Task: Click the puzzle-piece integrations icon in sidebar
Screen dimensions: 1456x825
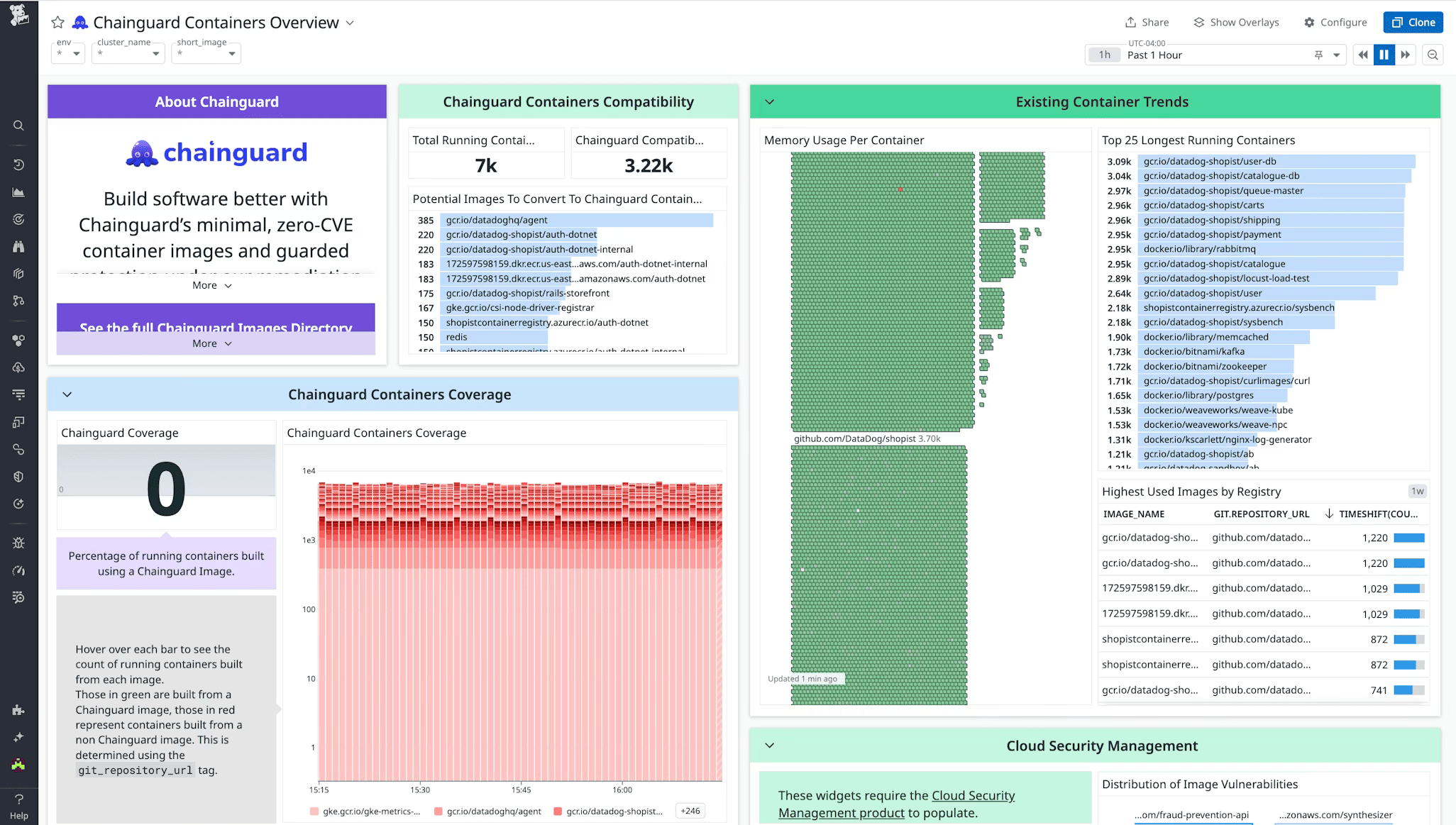Action: [18, 710]
